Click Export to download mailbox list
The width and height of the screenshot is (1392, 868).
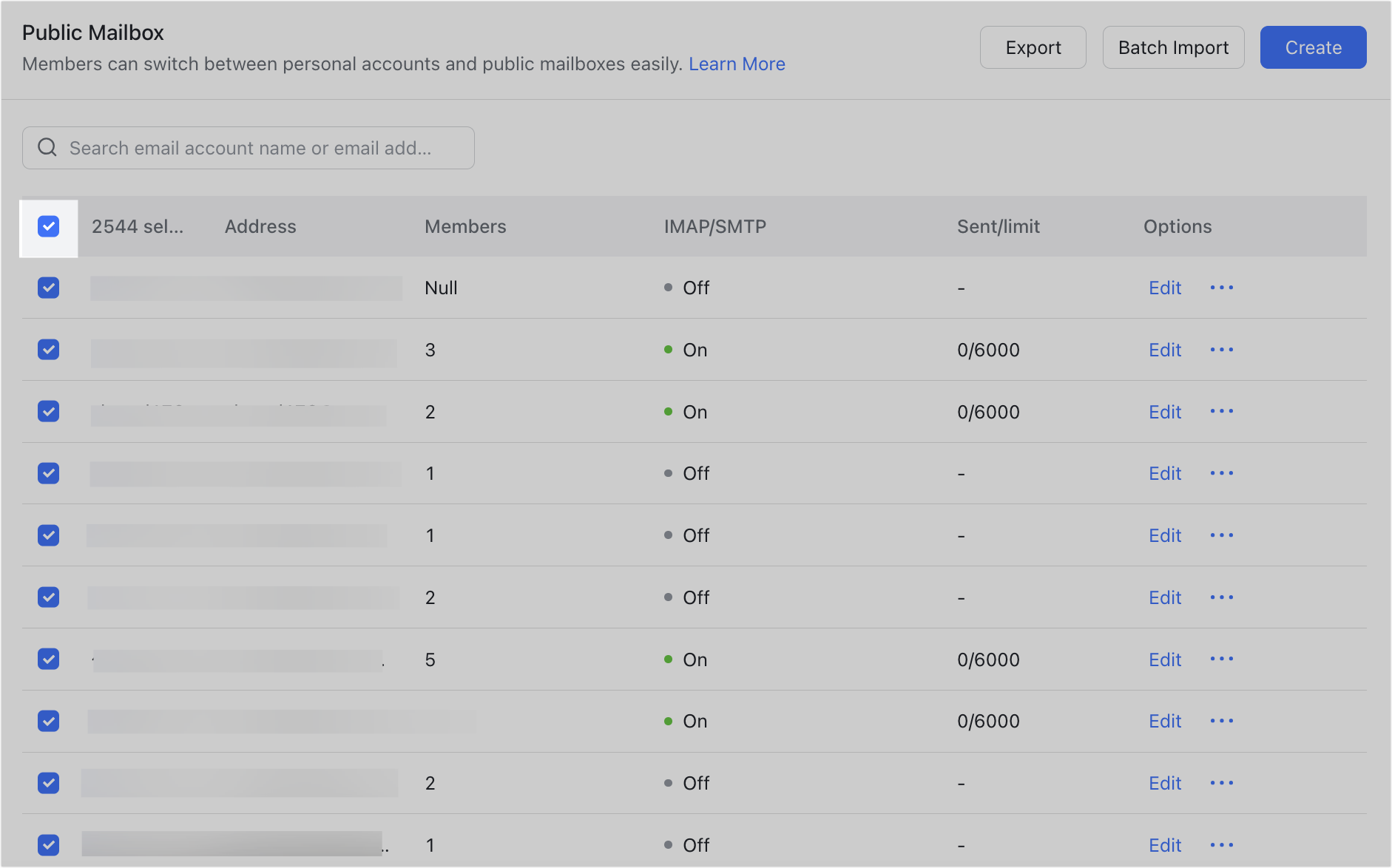point(1033,47)
